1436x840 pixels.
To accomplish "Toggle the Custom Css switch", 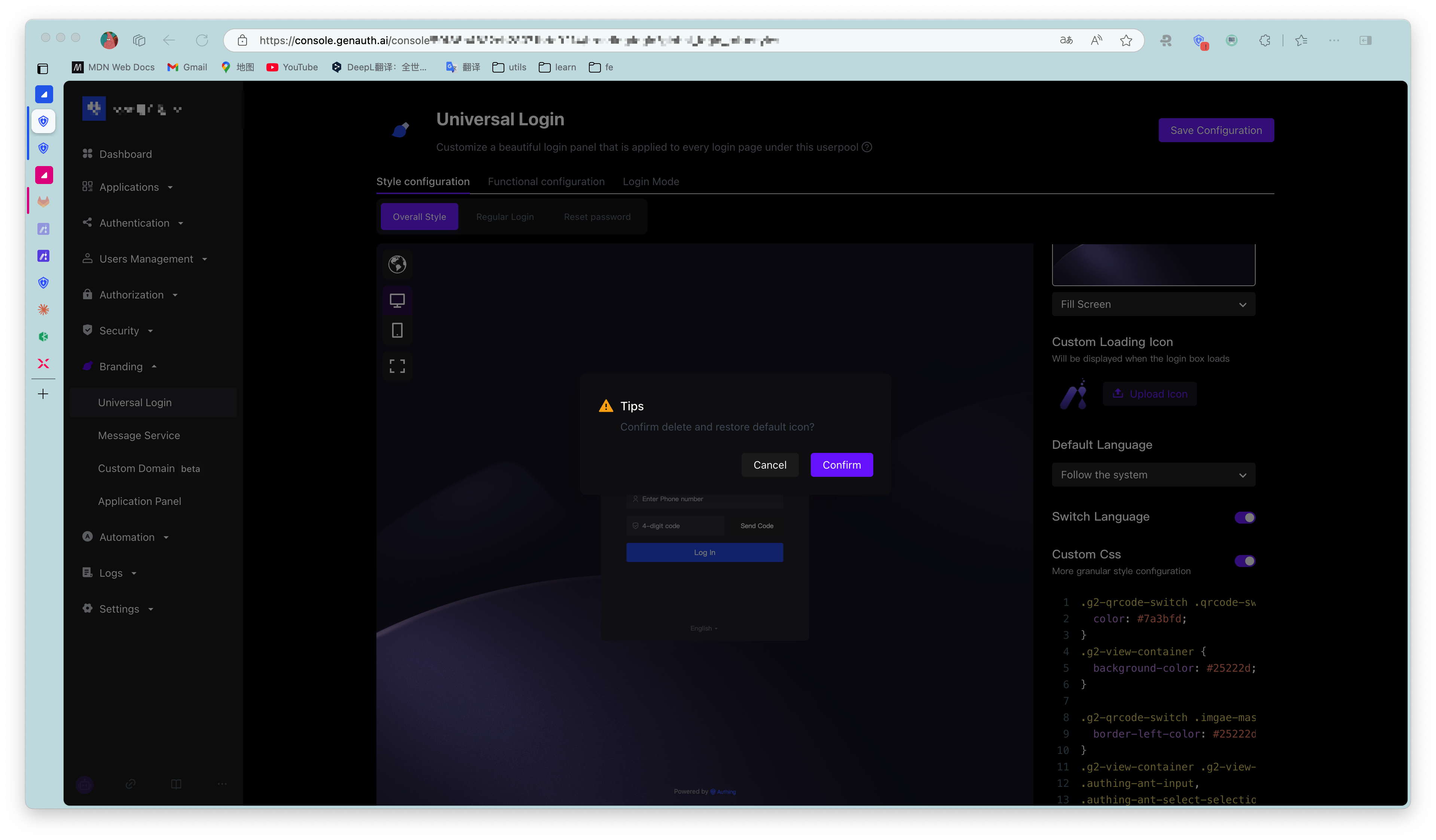I will pyautogui.click(x=1244, y=561).
